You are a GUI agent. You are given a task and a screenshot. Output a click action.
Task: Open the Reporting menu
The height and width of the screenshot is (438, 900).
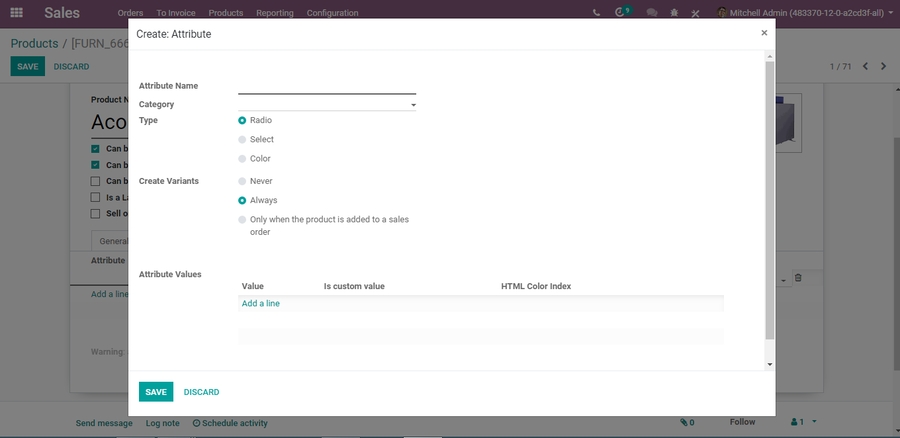274,13
